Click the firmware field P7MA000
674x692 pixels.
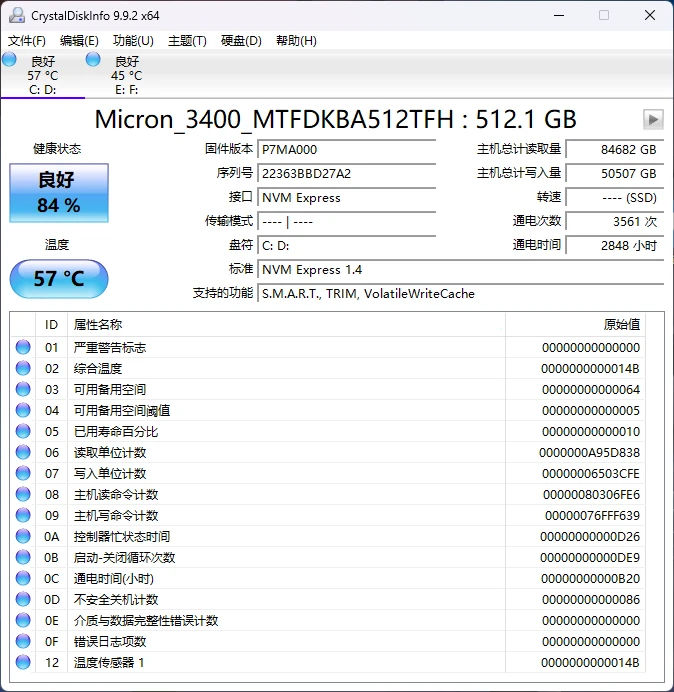pos(346,150)
